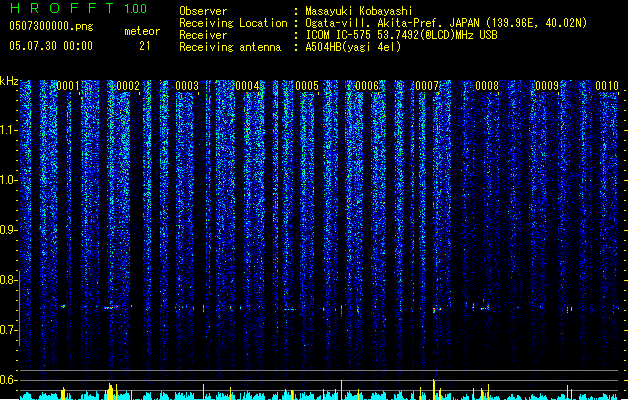The width and height of the screenshot is (629, 400).
Task: Click the 0.6 kHz axis tick label
Action: coord(8,380)
